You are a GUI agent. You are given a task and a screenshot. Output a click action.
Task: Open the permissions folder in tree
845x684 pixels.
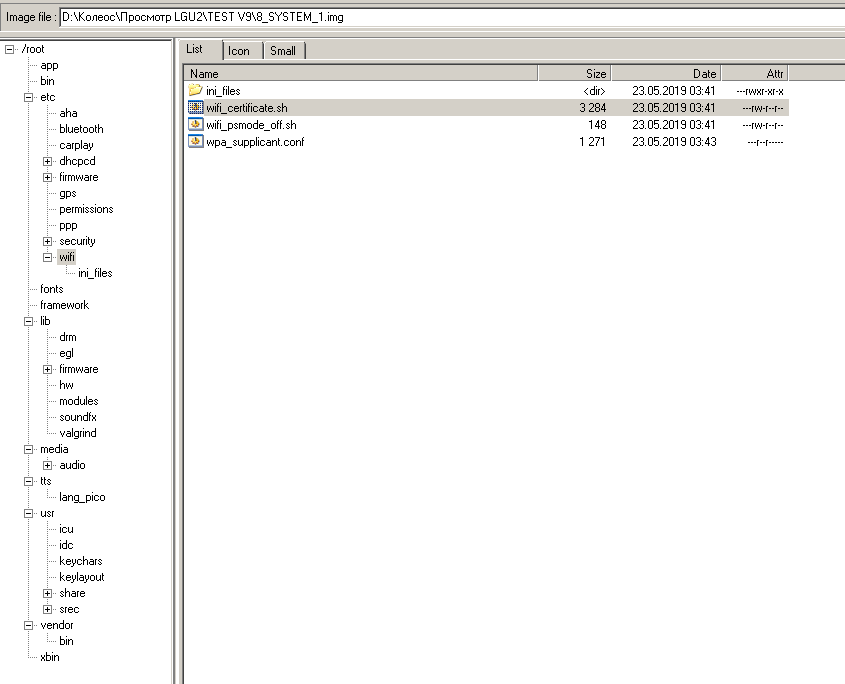point(86,209)
